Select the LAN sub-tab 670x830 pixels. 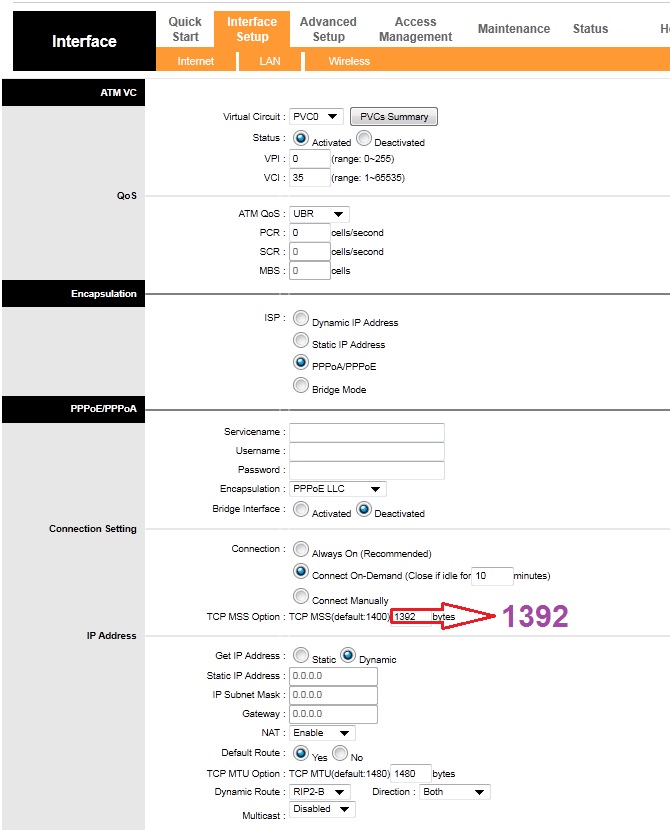(x=269, y=61)
